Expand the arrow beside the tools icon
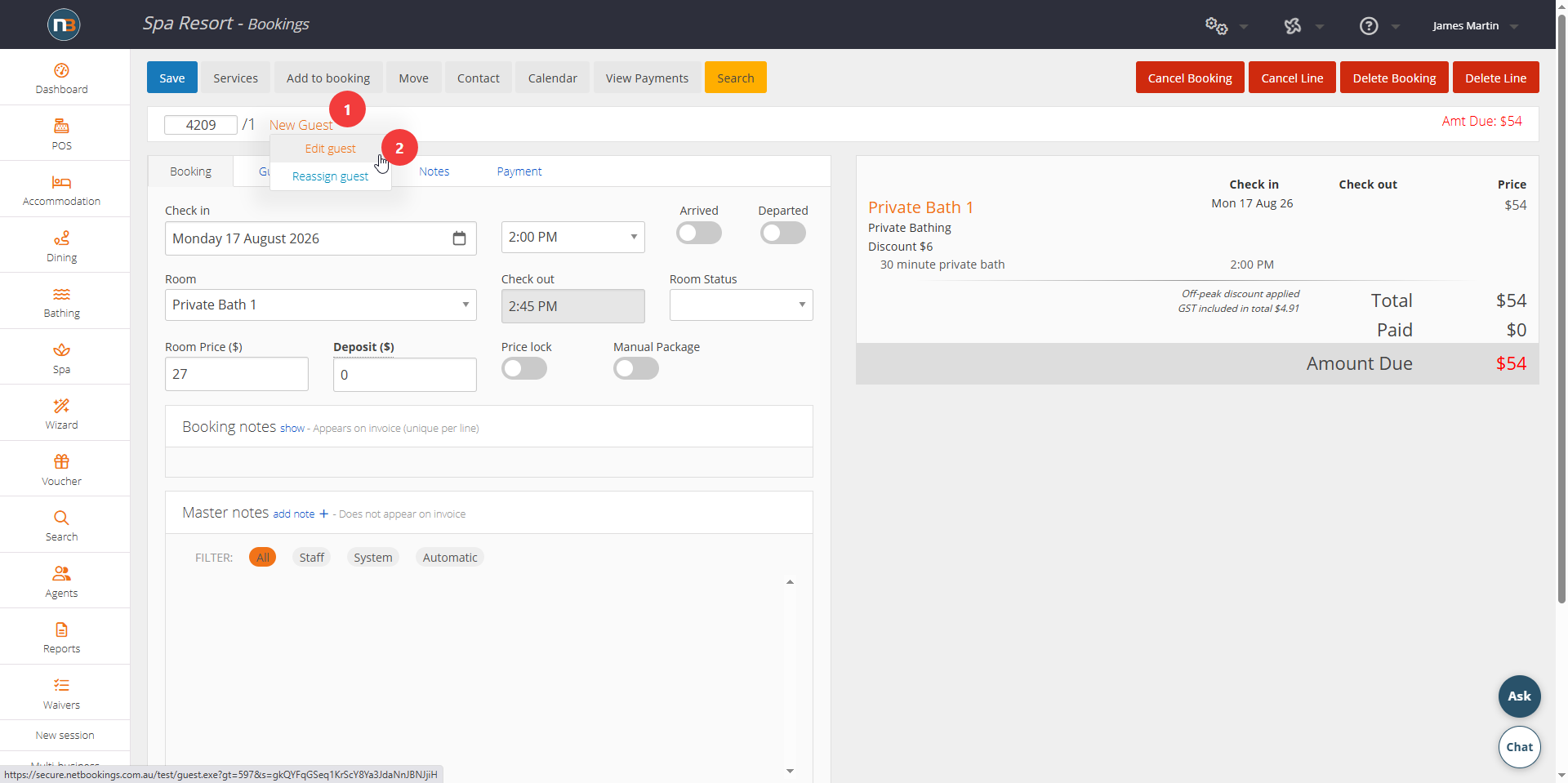Screen dimensions: 1568x783 1320,27
